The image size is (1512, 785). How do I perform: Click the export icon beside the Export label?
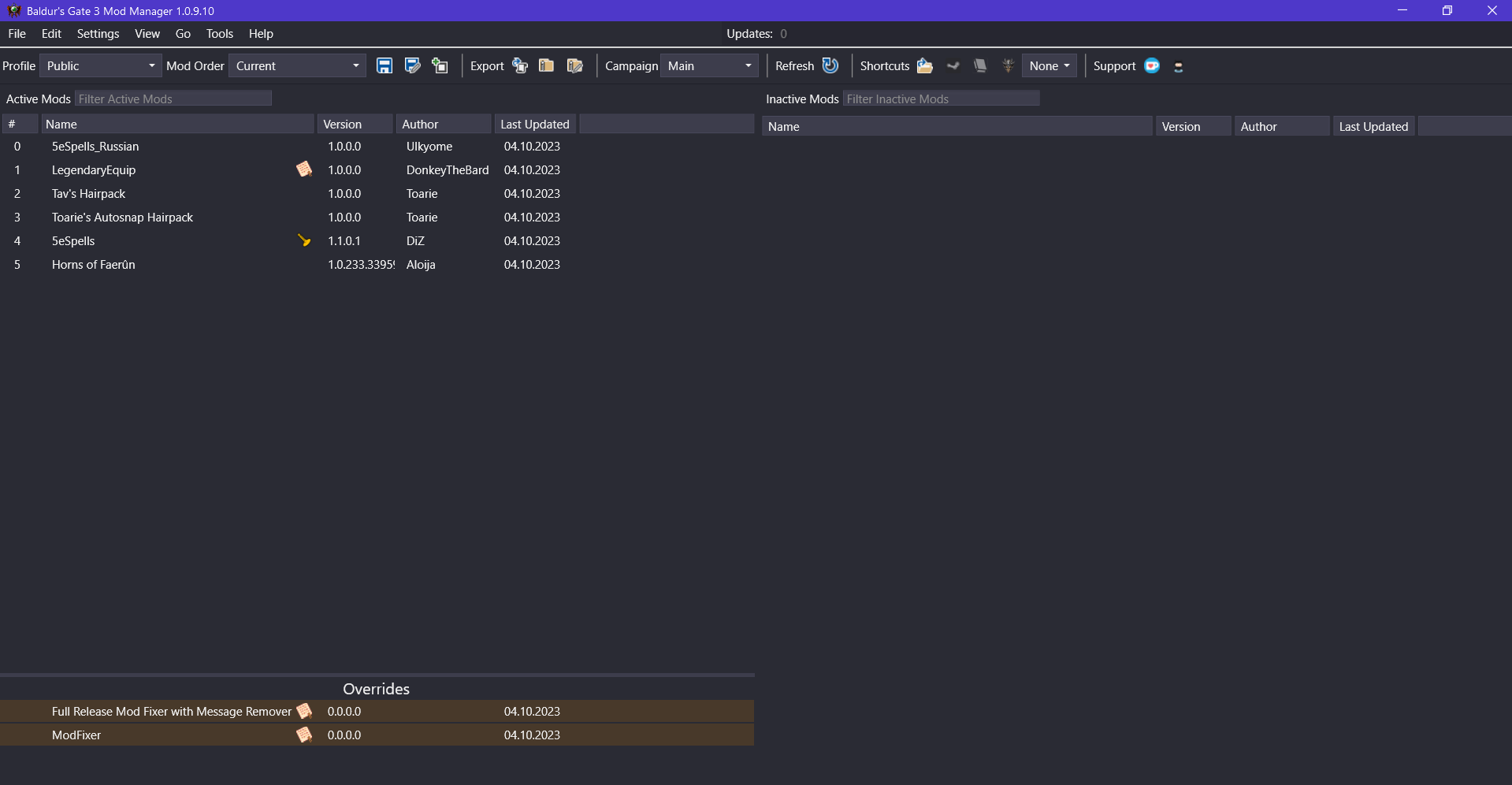pyautogui.click(x=520, y=66)
